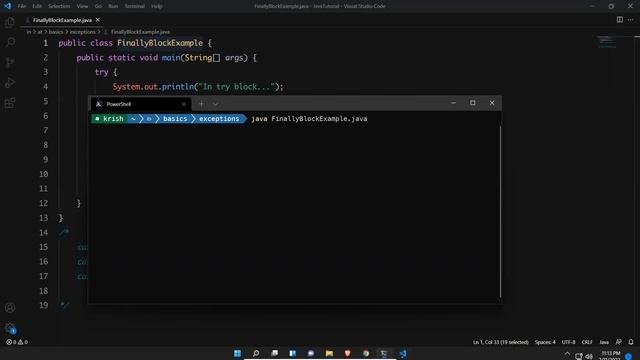This screenshot has width=640, height=360.
Task: Click the VS Code logo icon
Action: click(7, 6)
